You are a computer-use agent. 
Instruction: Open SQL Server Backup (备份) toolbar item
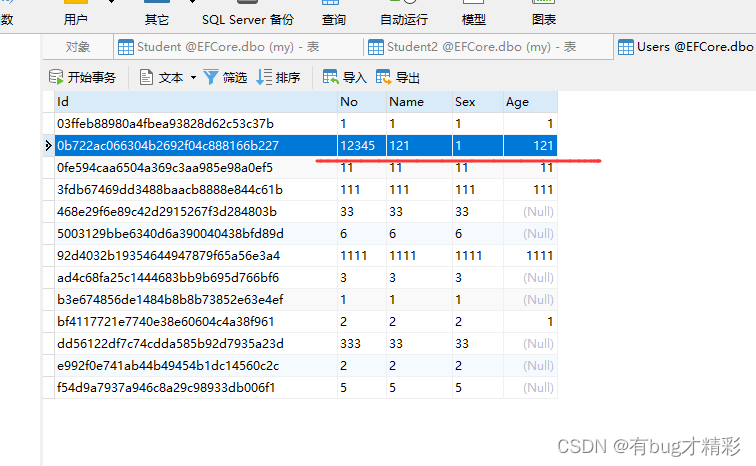[x=248, y=14]
